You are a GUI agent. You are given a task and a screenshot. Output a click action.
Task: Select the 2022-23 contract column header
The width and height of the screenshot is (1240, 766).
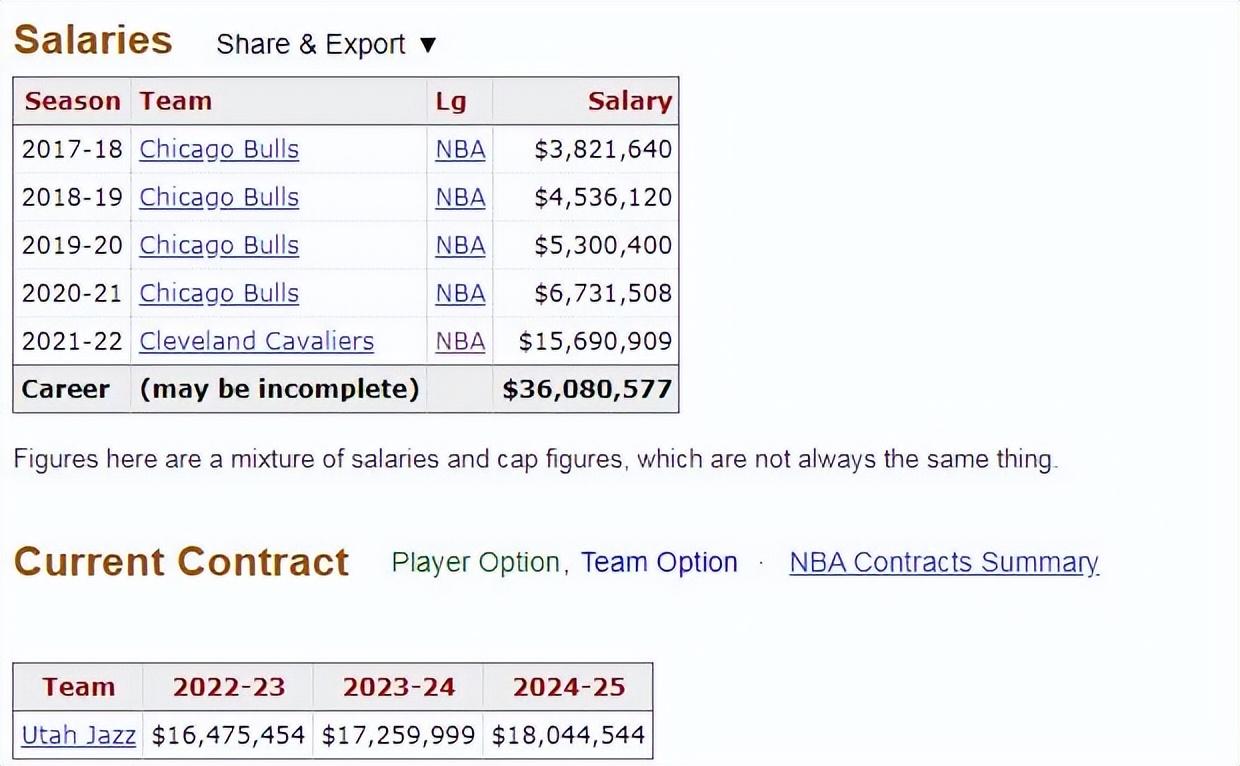point(228,687)
